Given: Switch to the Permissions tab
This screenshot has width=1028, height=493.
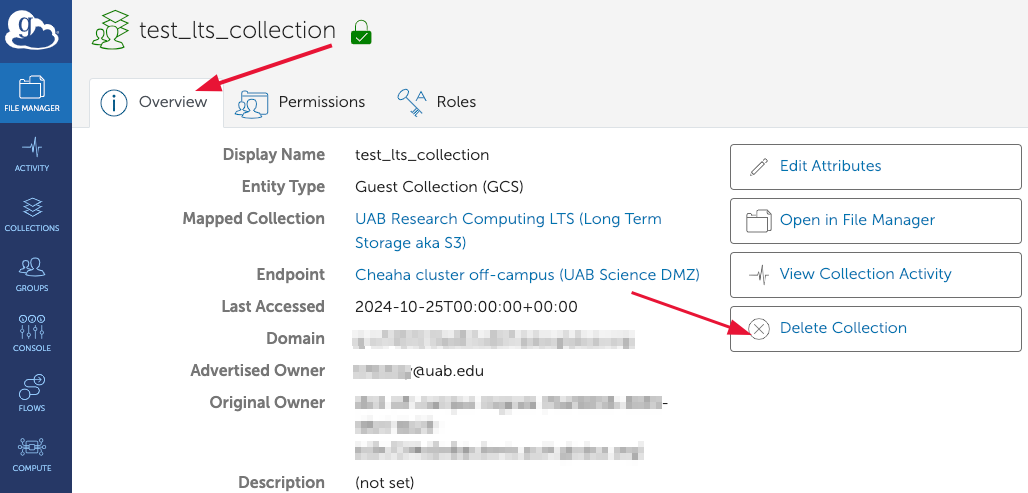Looking at the screenshot, I should [300, 102].
